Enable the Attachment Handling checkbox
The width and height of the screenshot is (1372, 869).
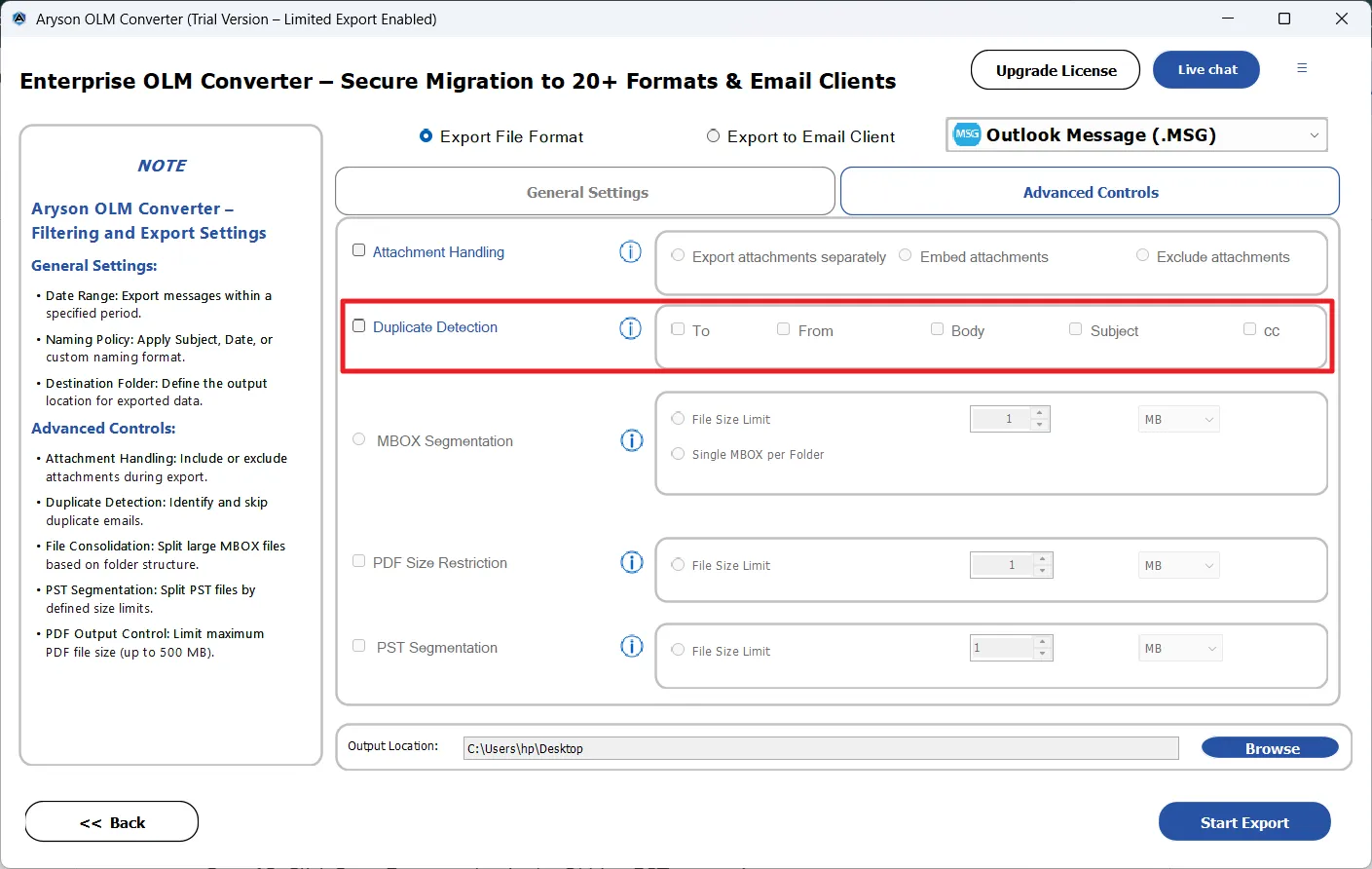359,250
